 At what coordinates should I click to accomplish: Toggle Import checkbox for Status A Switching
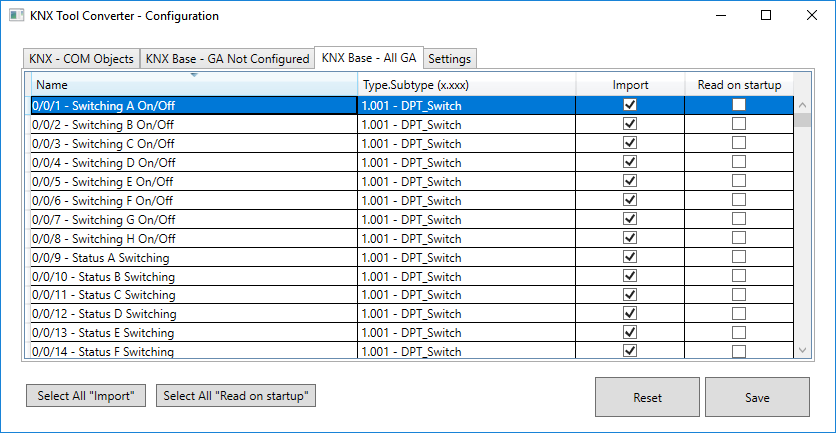tap(630, 257)
